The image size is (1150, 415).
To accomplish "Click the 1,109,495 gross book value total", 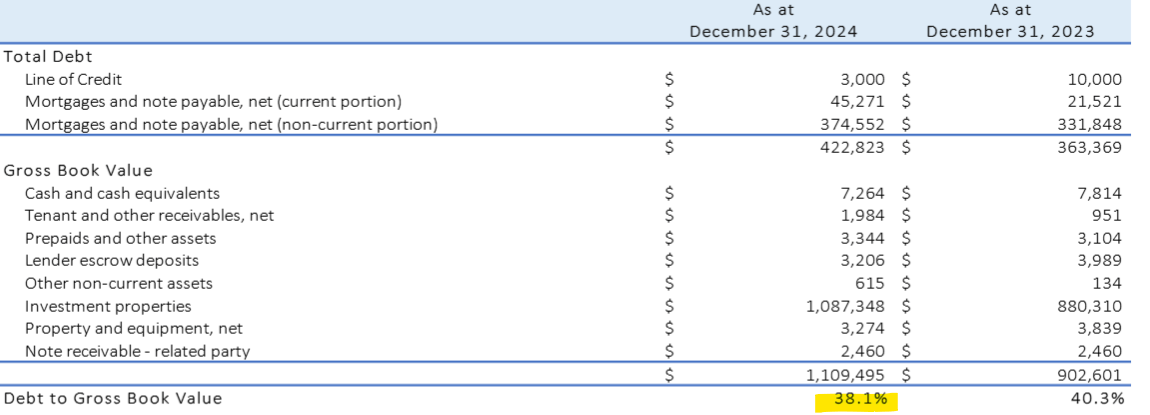I will pyautogui.click(x=848, y=375).
